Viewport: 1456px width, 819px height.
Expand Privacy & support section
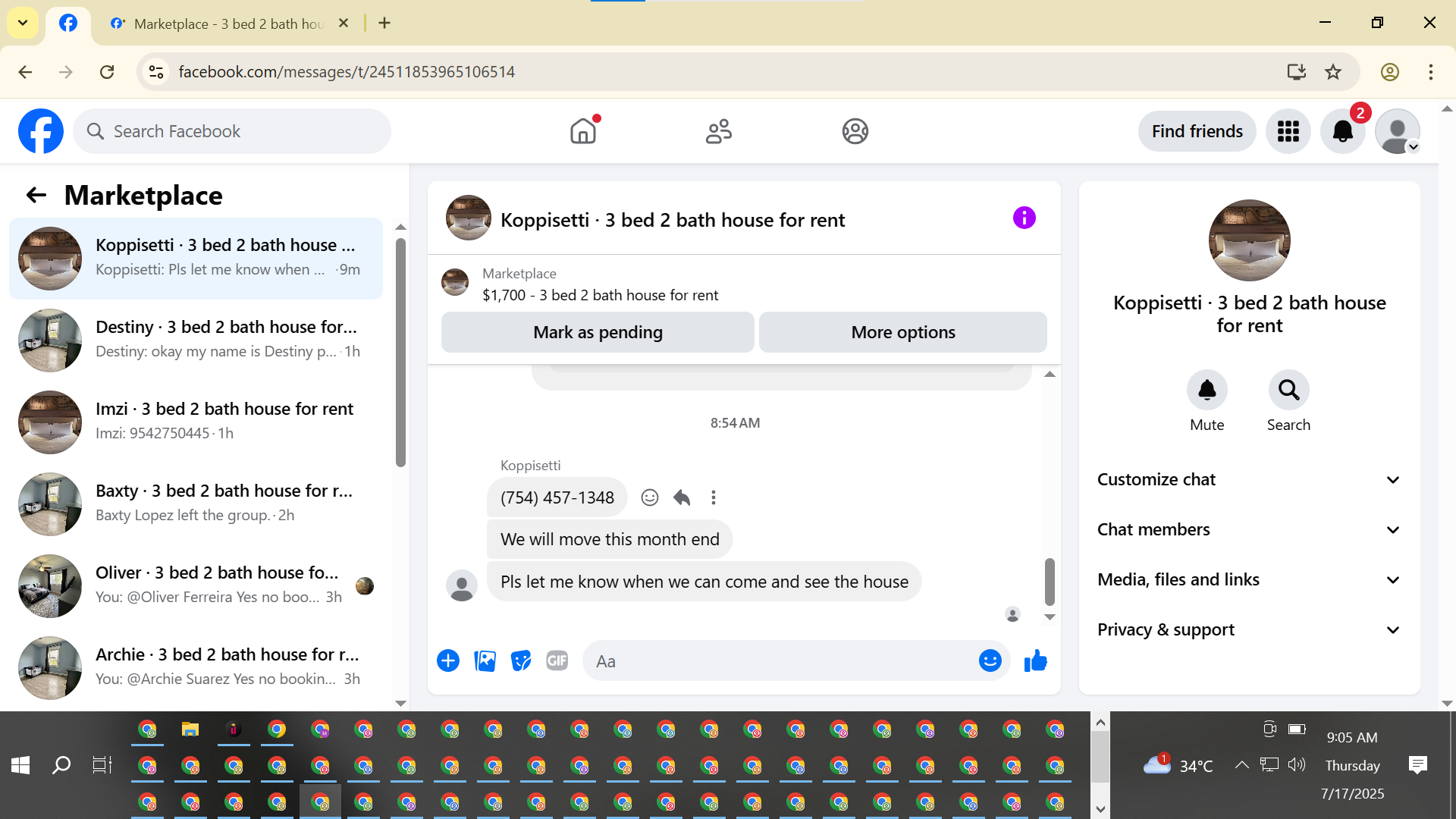[x=1249, y=630]
